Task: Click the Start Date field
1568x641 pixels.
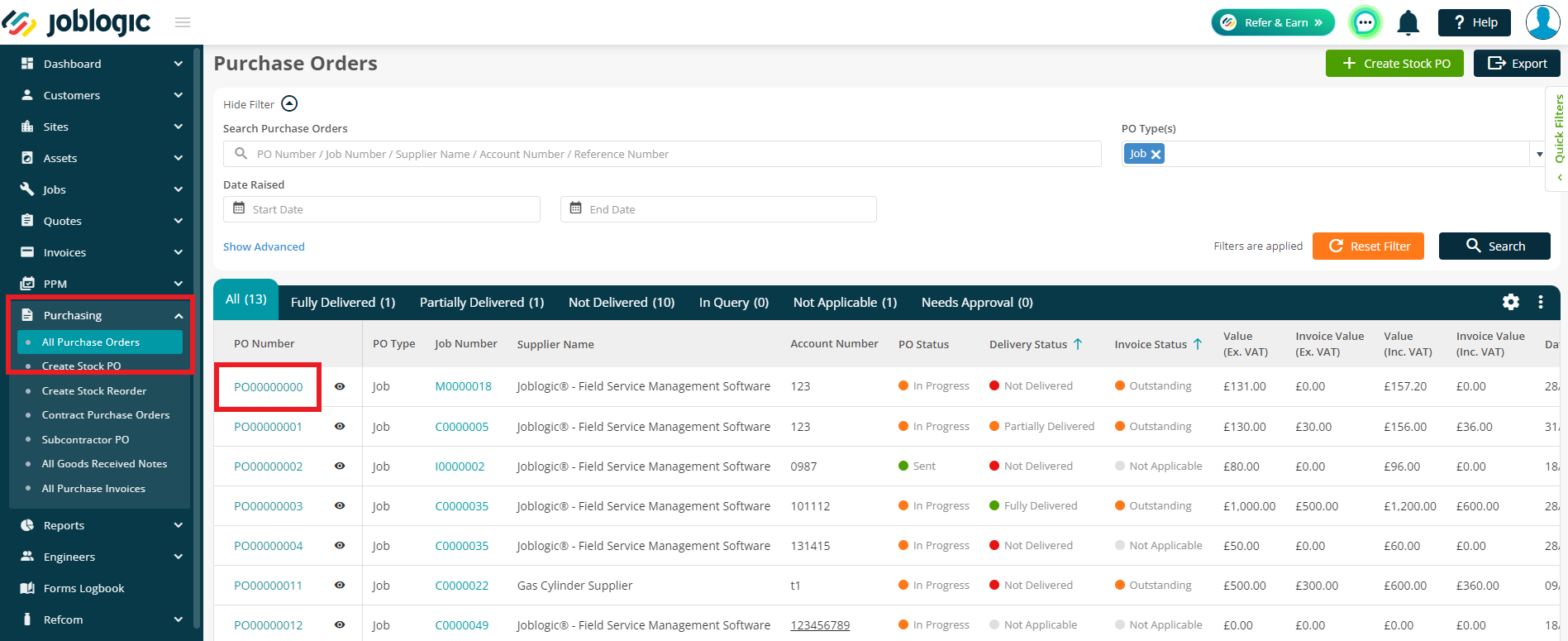Action: coord(382,209)
